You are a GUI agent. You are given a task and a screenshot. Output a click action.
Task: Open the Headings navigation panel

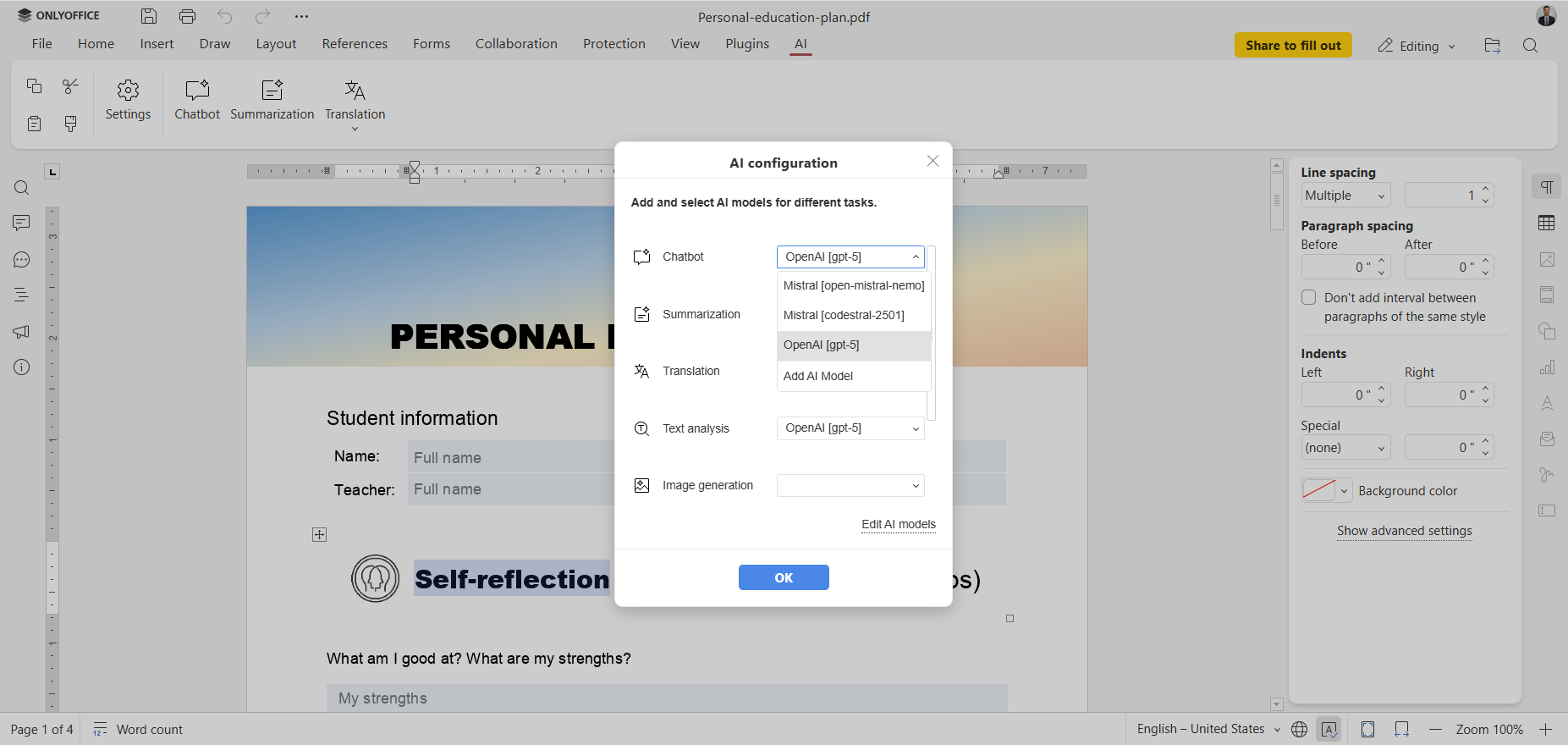click(x=22, y=295)
